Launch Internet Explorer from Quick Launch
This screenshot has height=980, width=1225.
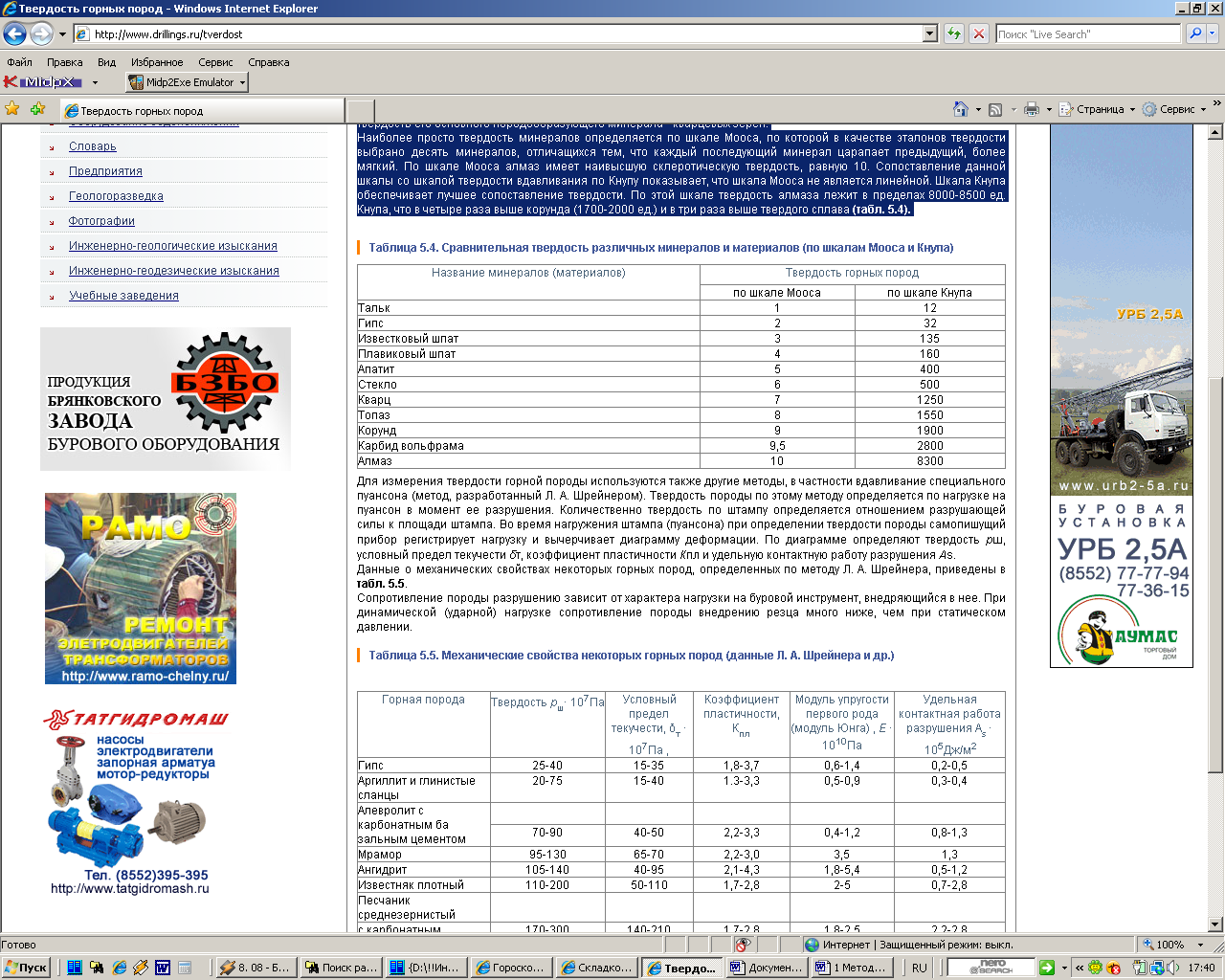(119, 968)
